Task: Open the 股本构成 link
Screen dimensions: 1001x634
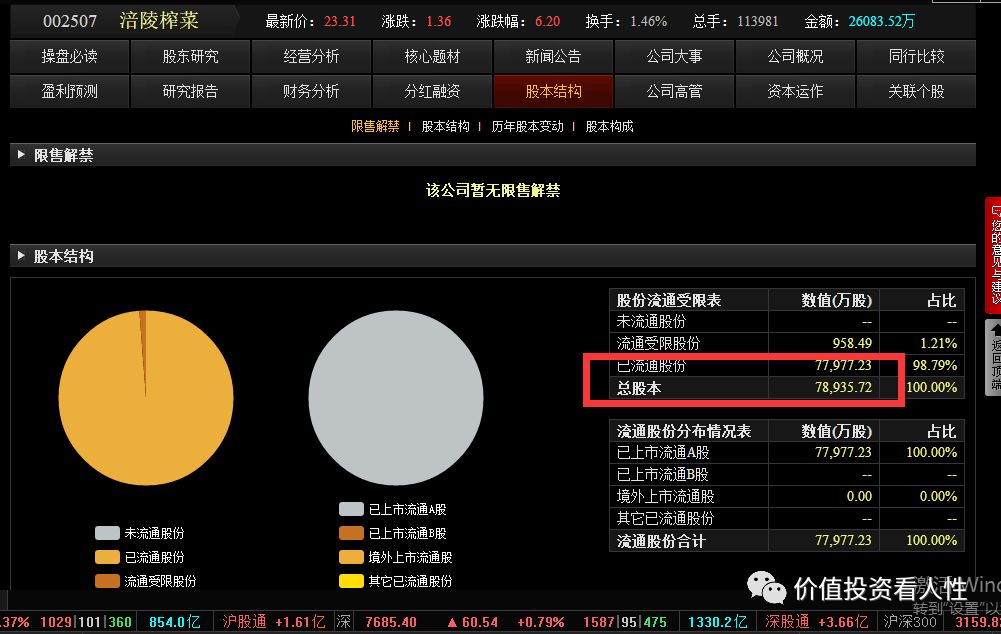Action: point(609,127)
